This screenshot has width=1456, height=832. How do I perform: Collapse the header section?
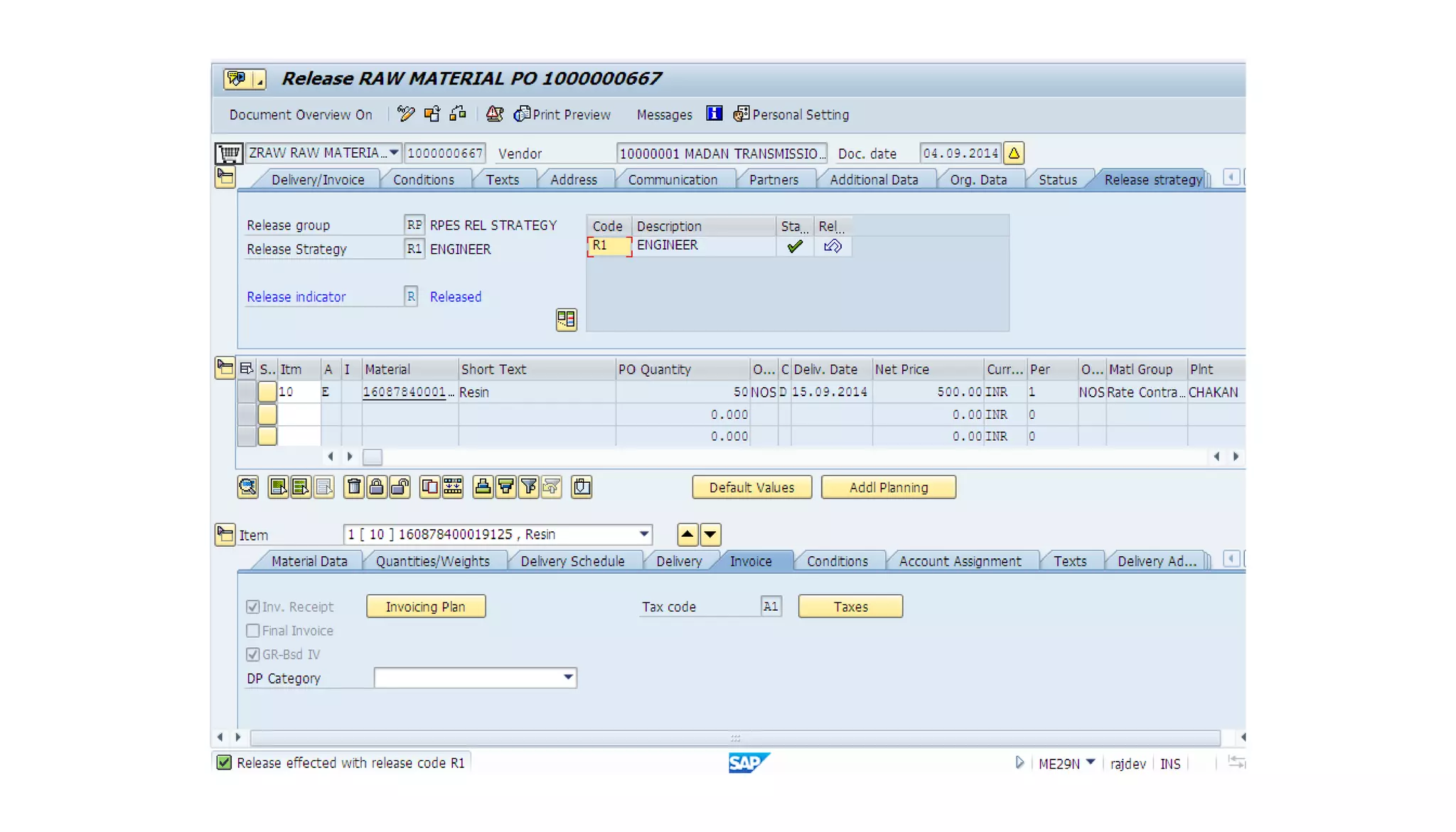(225, 177)
